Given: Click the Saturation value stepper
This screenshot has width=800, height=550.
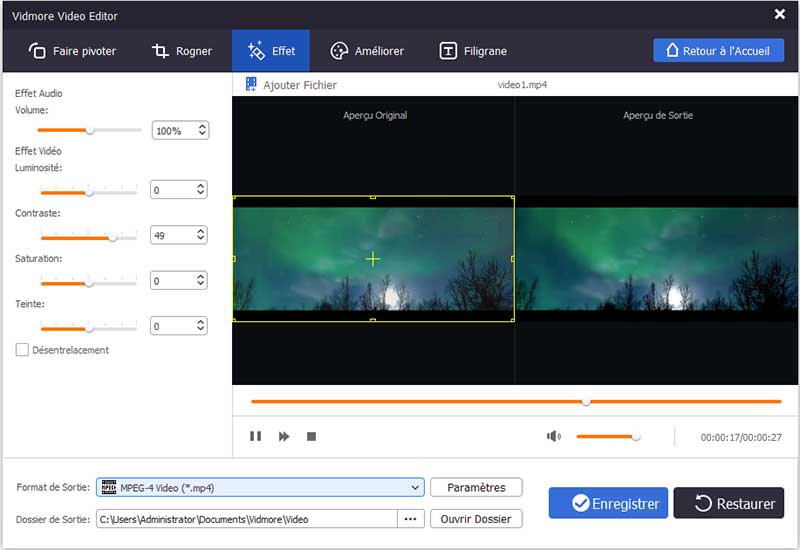Looking at the screenshot, I should pos(200,281).
